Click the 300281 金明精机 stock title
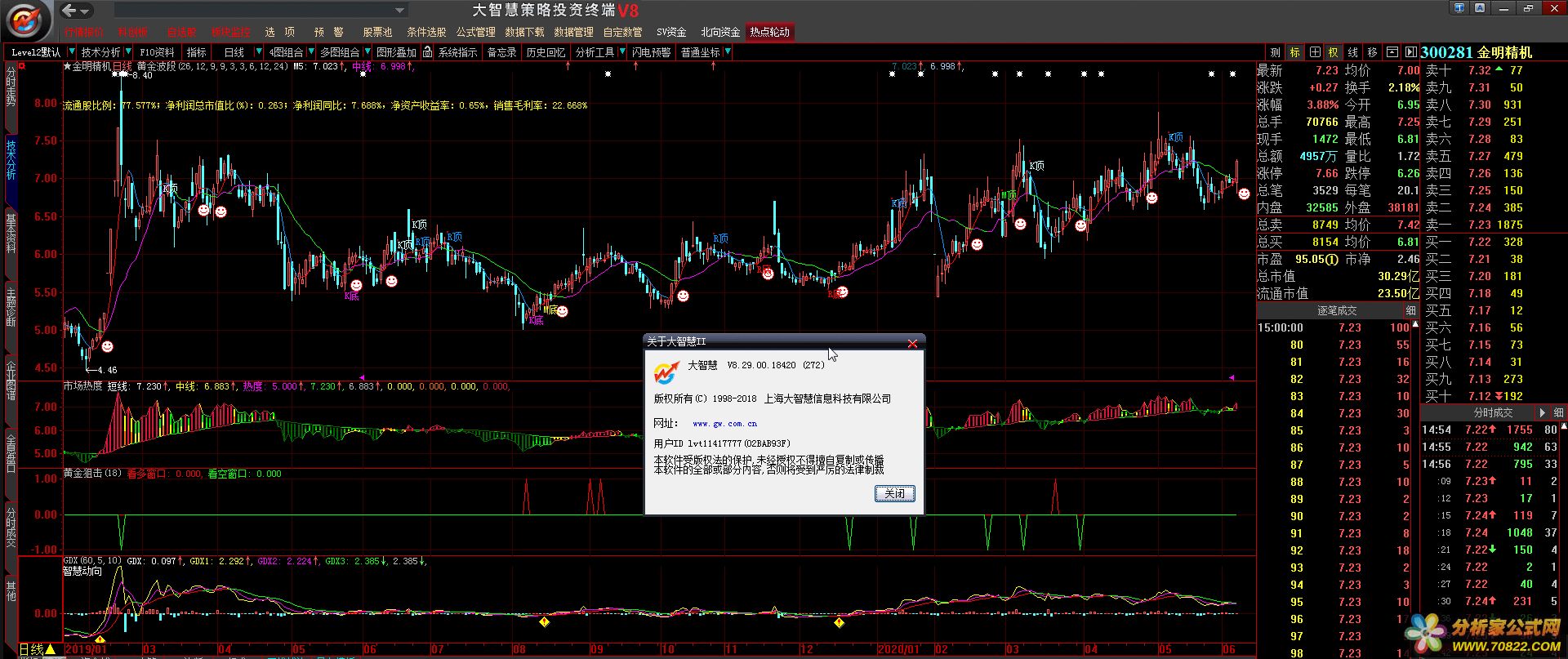 [1477, 52]
